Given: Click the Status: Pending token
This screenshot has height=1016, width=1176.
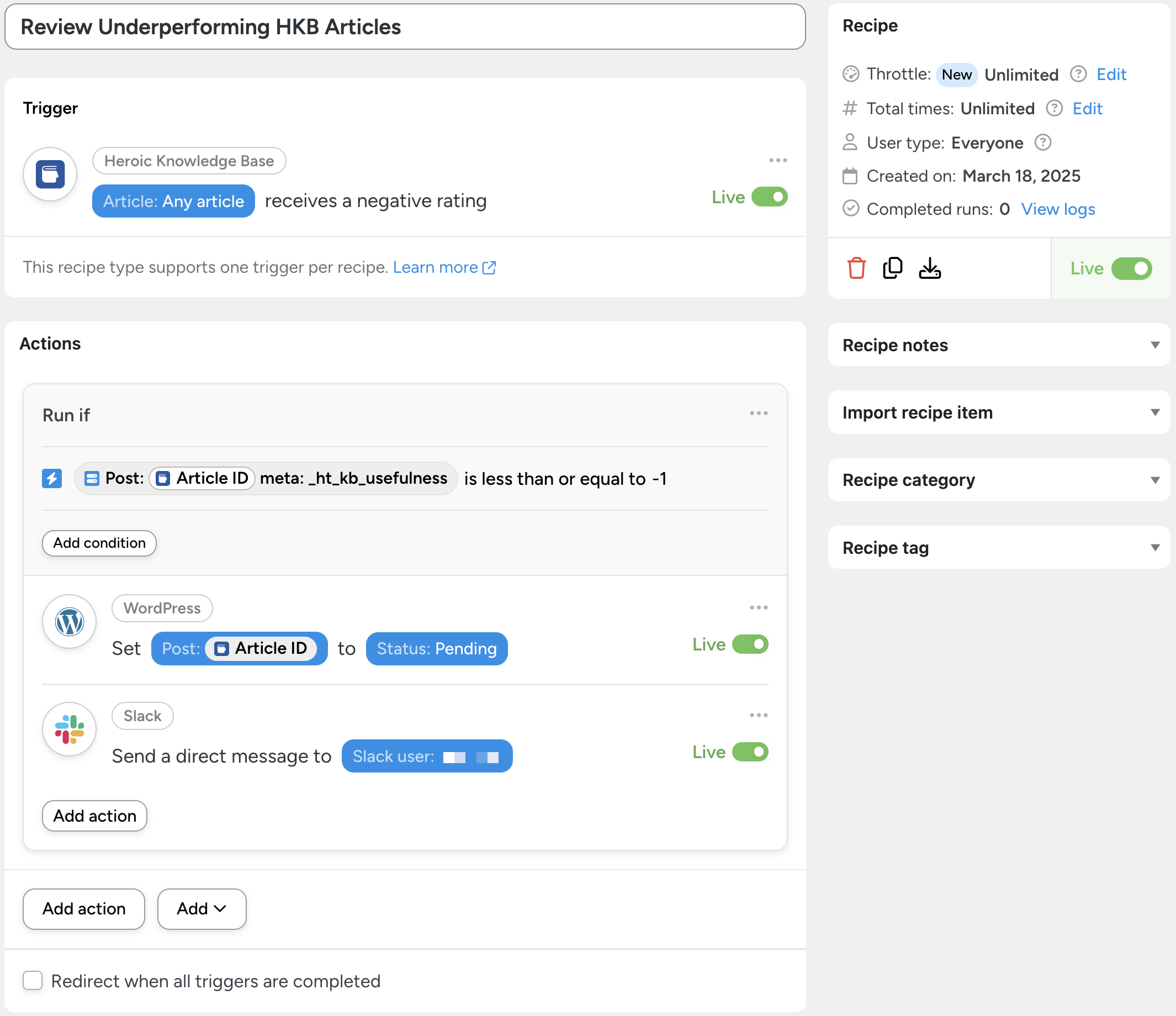Looking at the screenshot, I should pyautogui.click(x=437, y=648).
